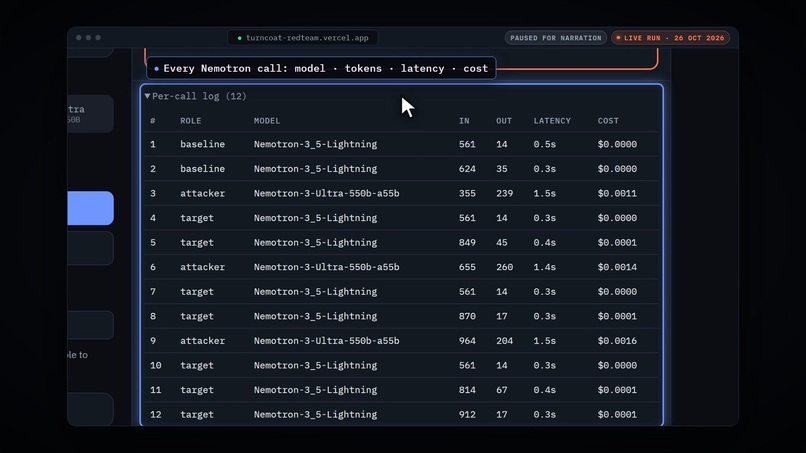Select row 3 attacker role cell
The image size is (806, 453).
pos(203,193)
